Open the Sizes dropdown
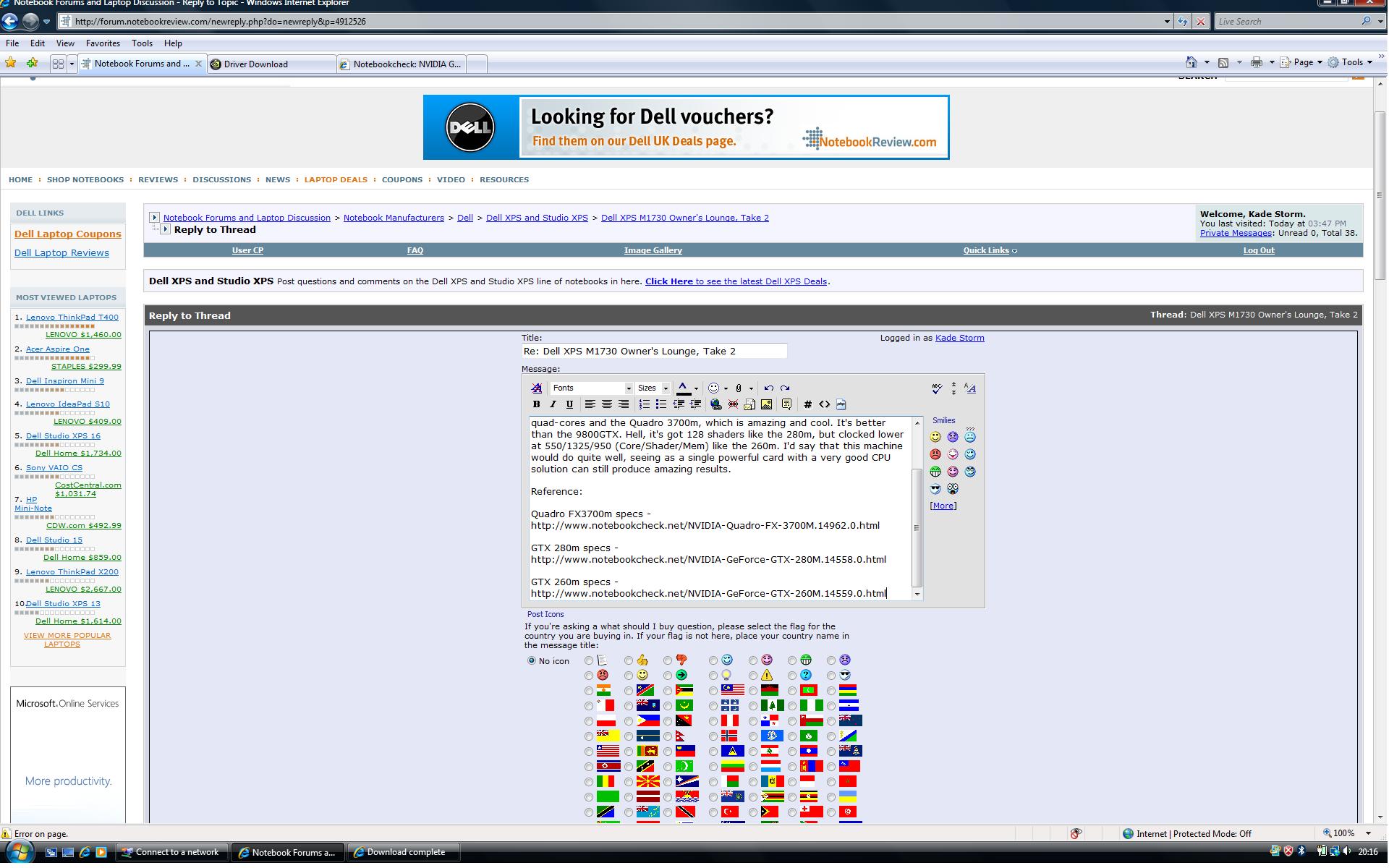This screenshot has width=1389, height=868. tap(653, 388)
